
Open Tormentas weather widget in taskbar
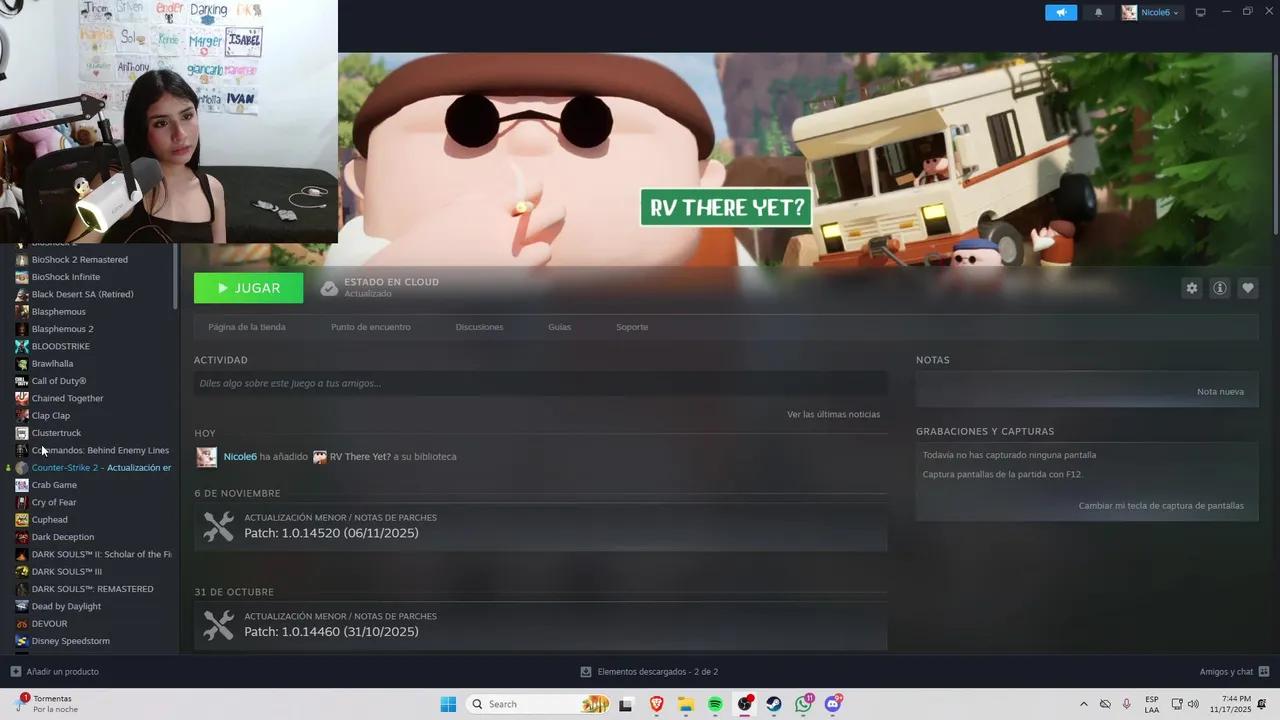click(46, 704)
